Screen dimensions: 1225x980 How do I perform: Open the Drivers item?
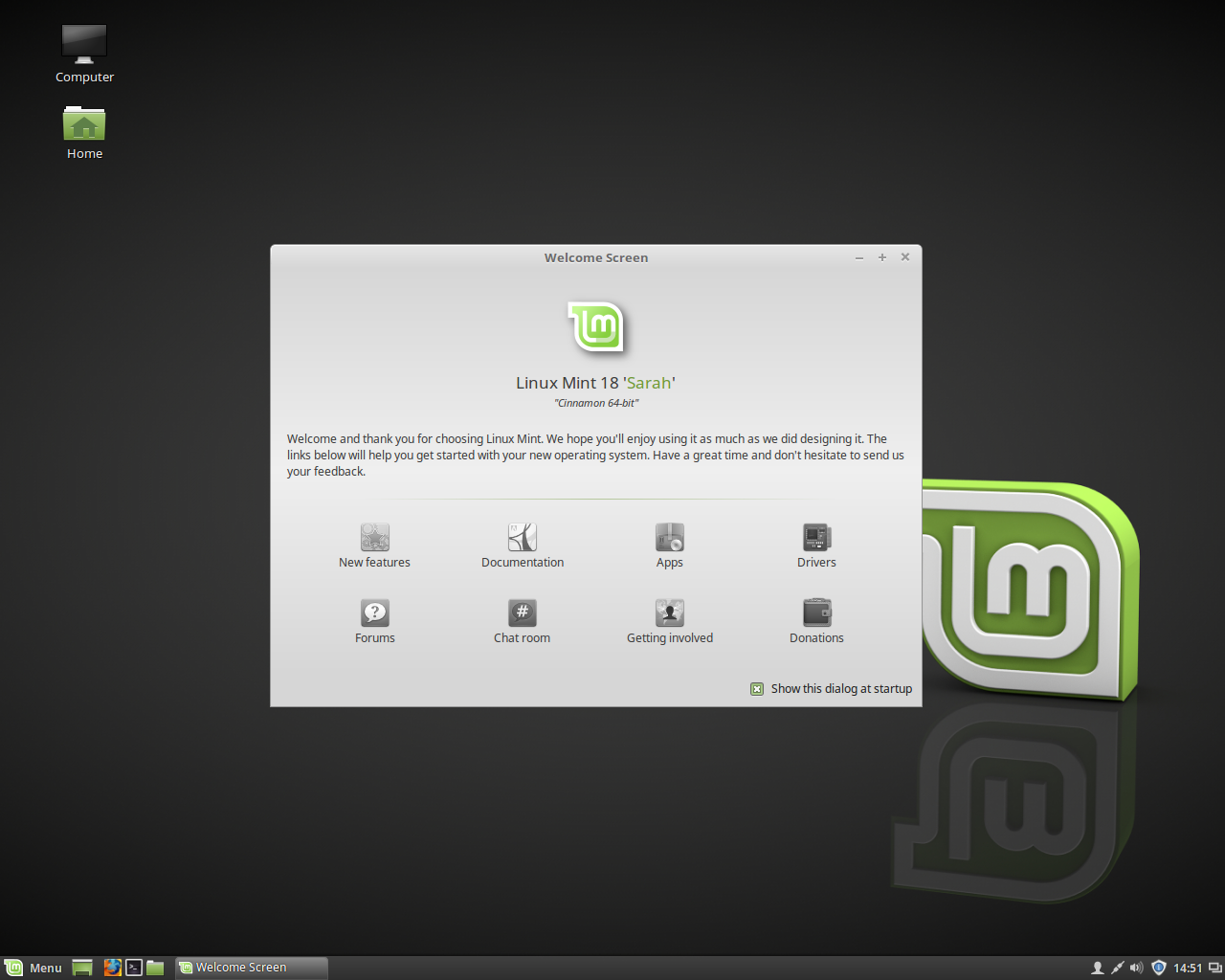pos(816,546)
